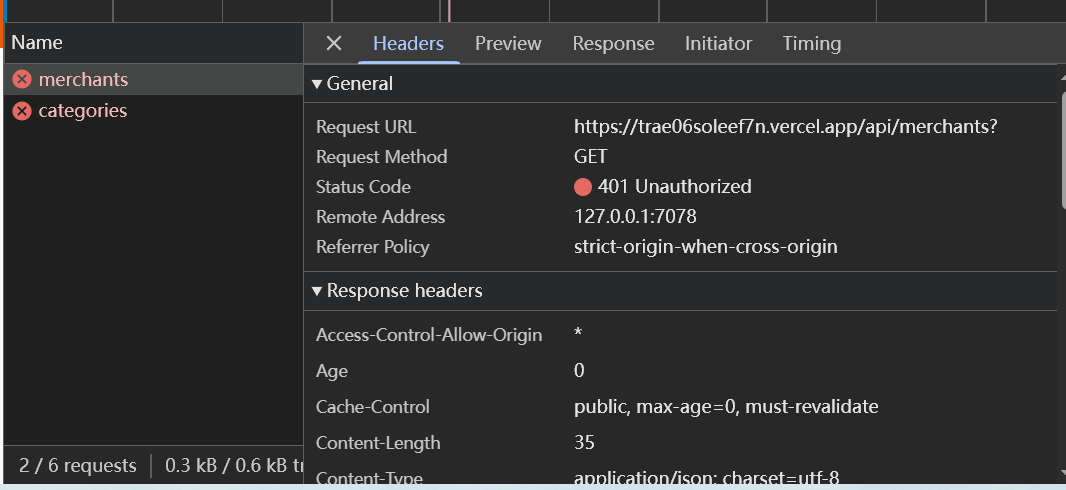Click the Request URL value

tap(785, 127)
